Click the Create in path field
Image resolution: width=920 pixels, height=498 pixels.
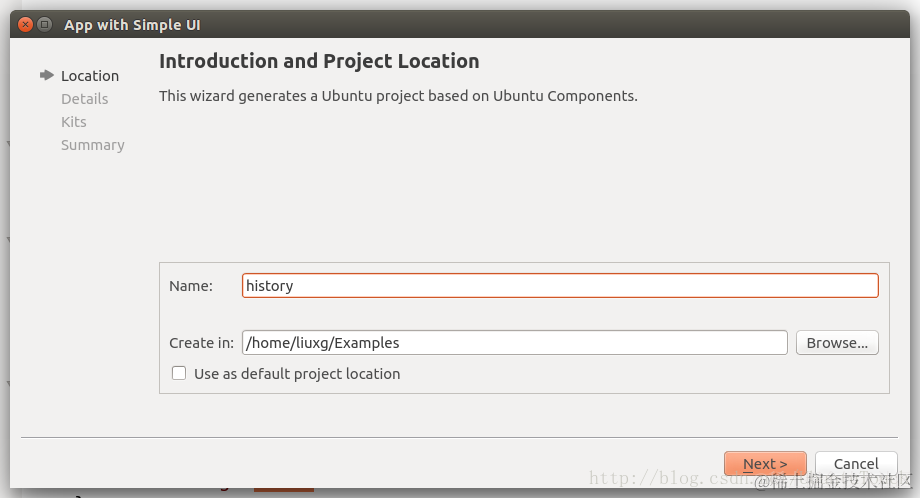[x=514, y=343]
